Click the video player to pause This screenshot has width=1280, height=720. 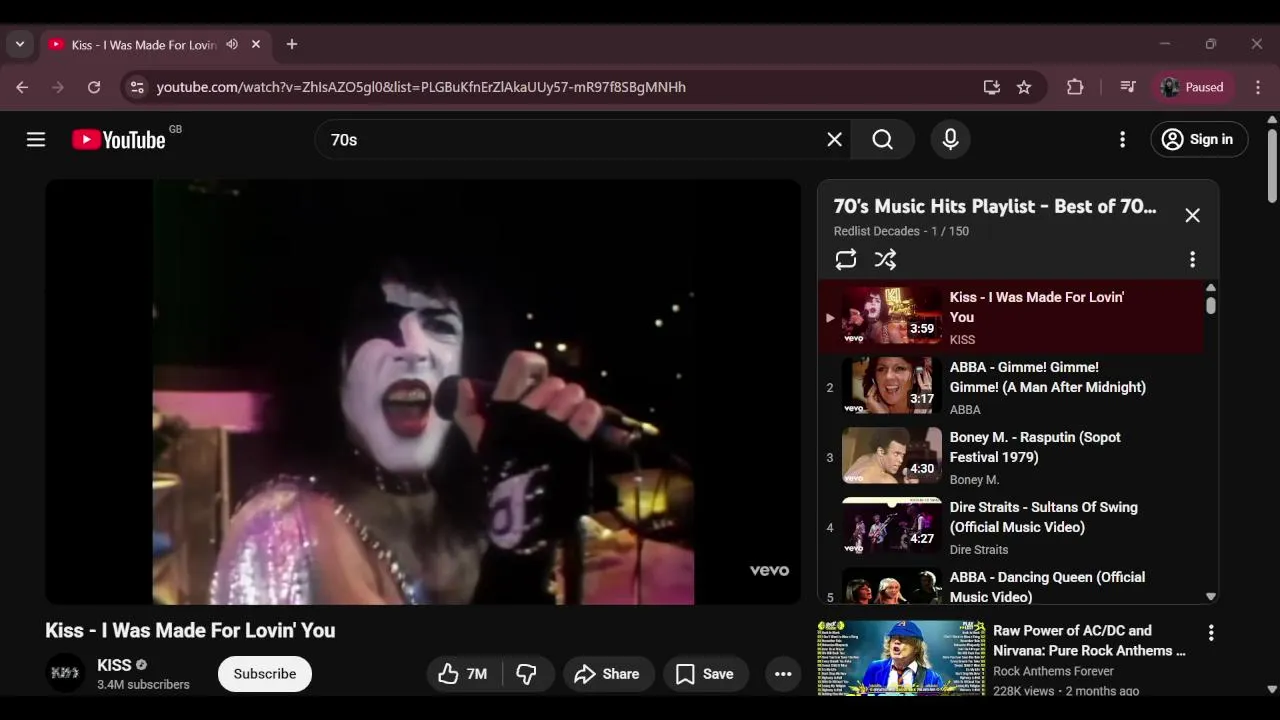pos(423,392)
